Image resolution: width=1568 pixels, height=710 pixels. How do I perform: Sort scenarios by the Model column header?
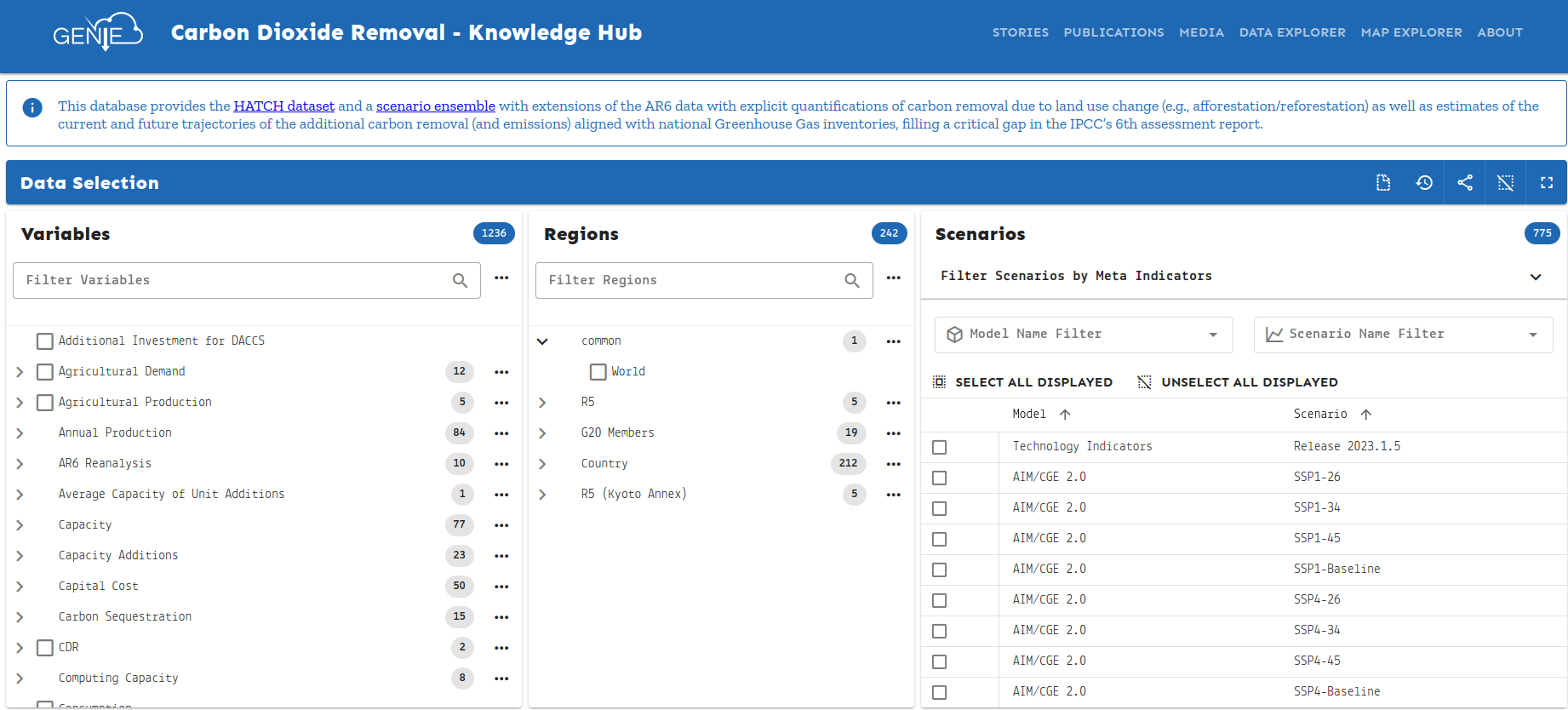(1029, 415)
